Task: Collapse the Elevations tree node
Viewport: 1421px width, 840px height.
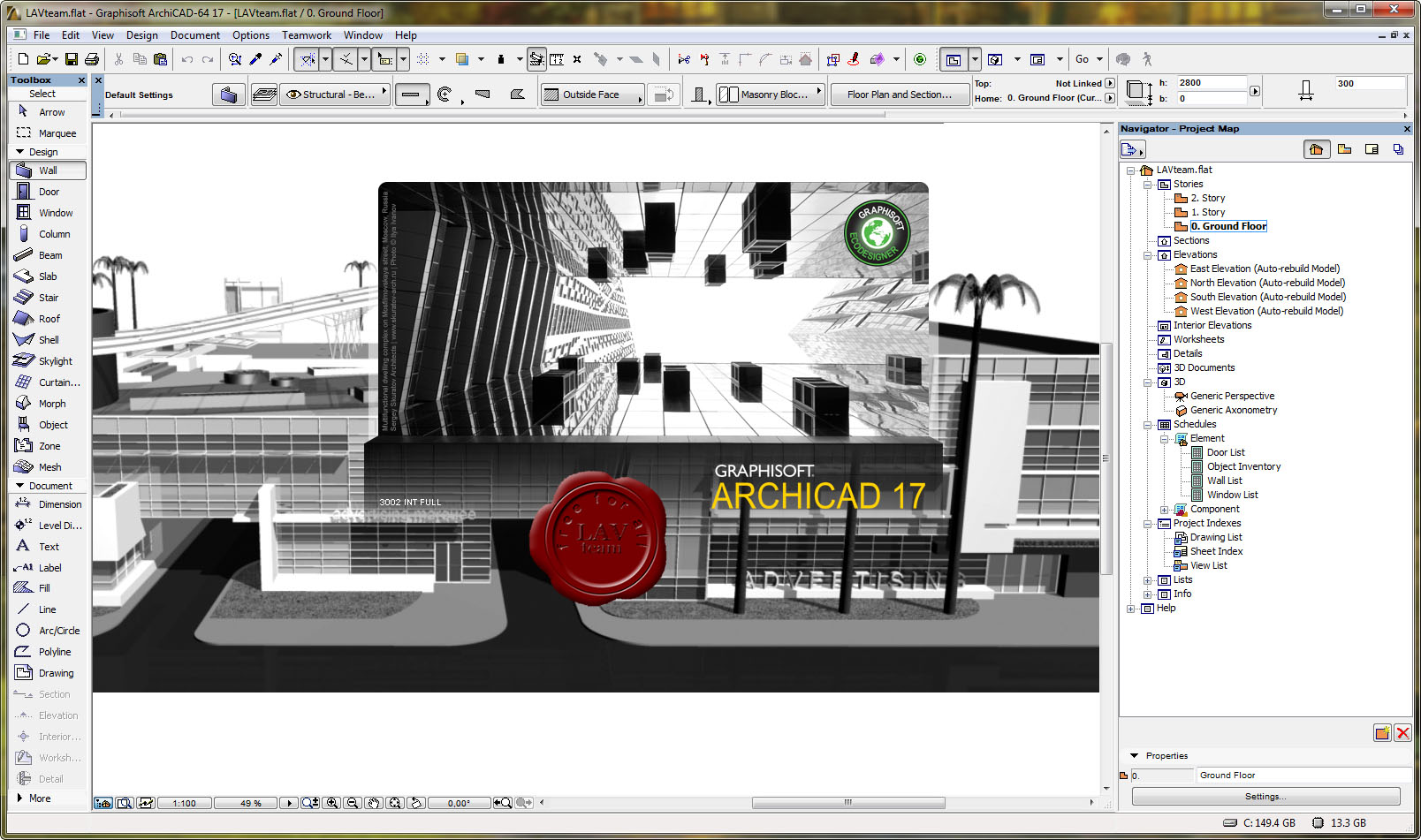Action: click(x=1148, y=255)
